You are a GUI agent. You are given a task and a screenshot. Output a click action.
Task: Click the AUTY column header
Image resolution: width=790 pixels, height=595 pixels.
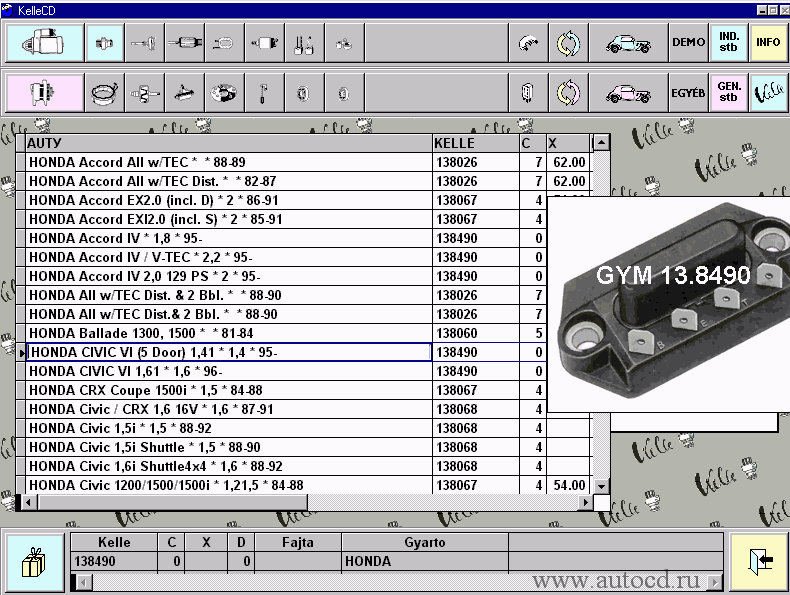229,143
